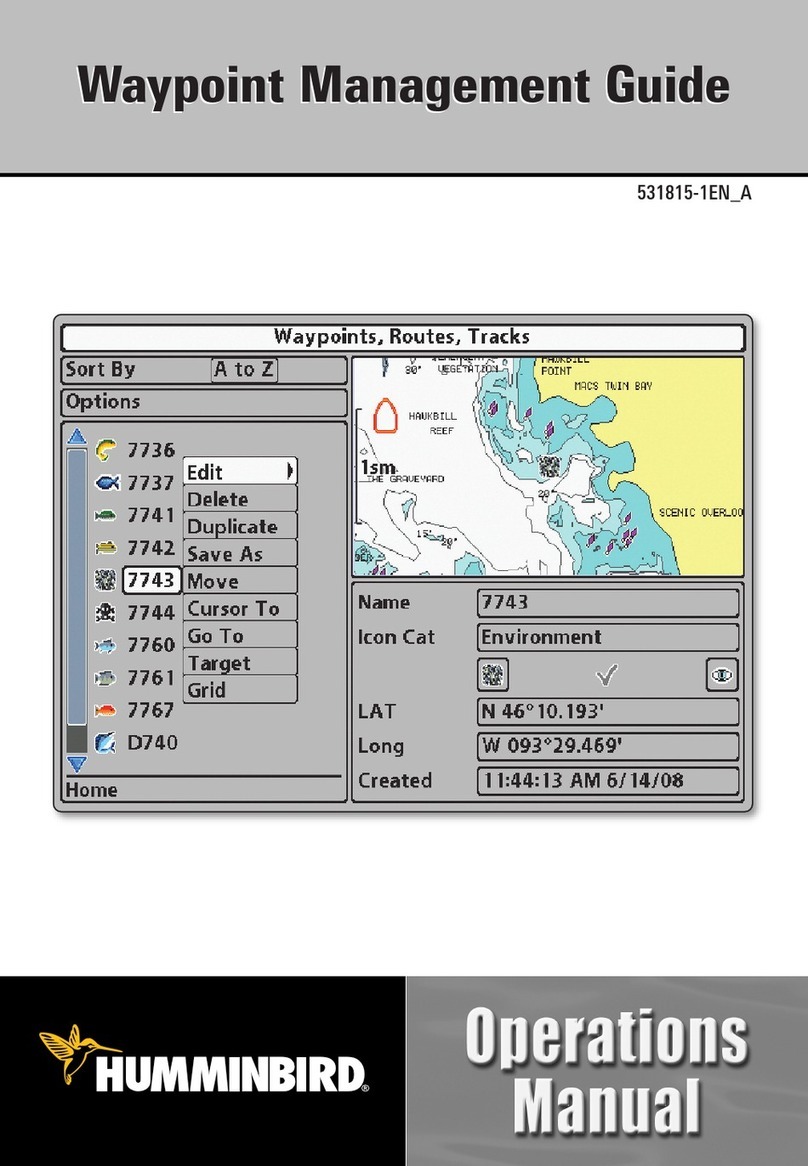Viewport: 808px width, 1166px height.
Task: Click the Name field showing 7743
Action: pyautogui.click(x=608, y=602)
